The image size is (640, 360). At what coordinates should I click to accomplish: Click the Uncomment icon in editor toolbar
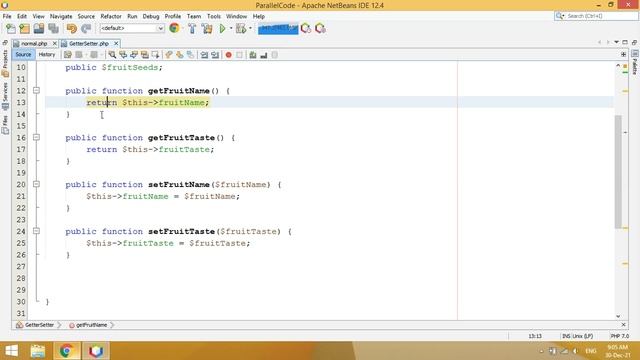point(264,55)
